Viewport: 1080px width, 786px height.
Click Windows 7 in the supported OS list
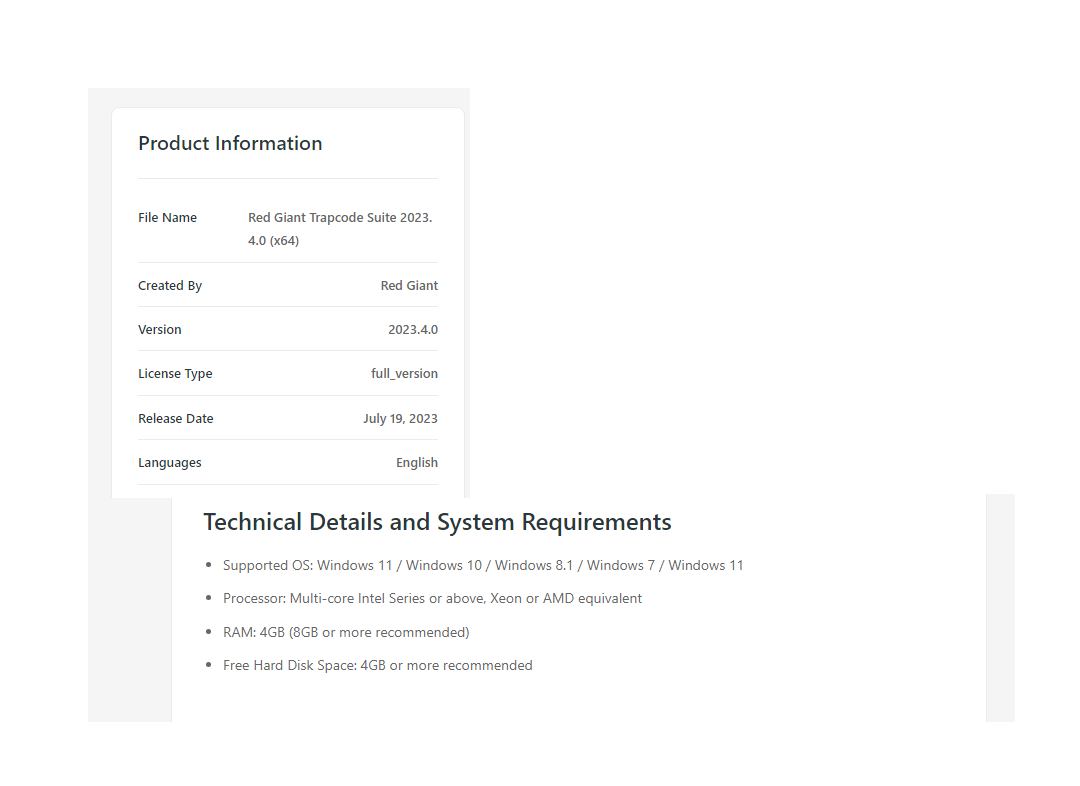point(621,566)
